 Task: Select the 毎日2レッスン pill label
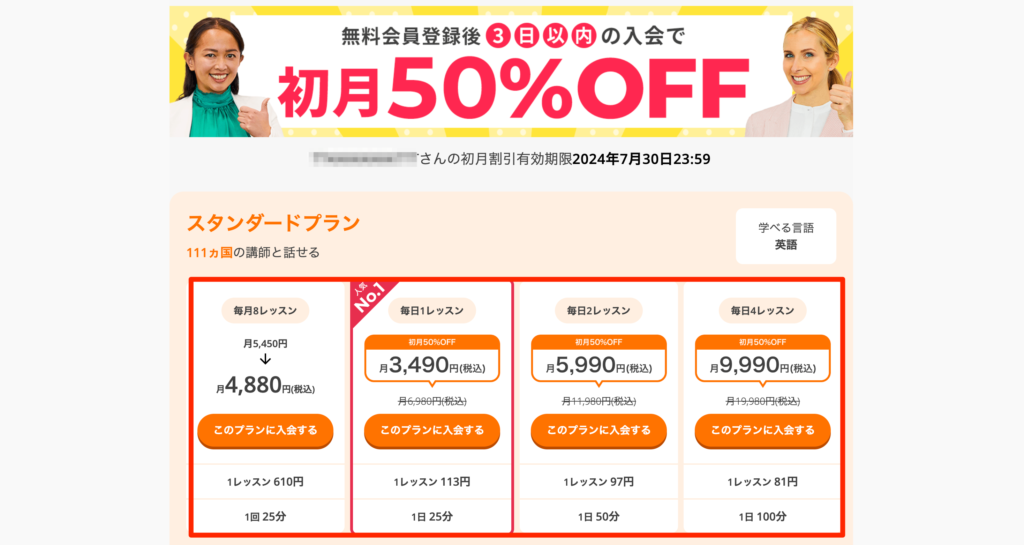[x=598, y=311]
